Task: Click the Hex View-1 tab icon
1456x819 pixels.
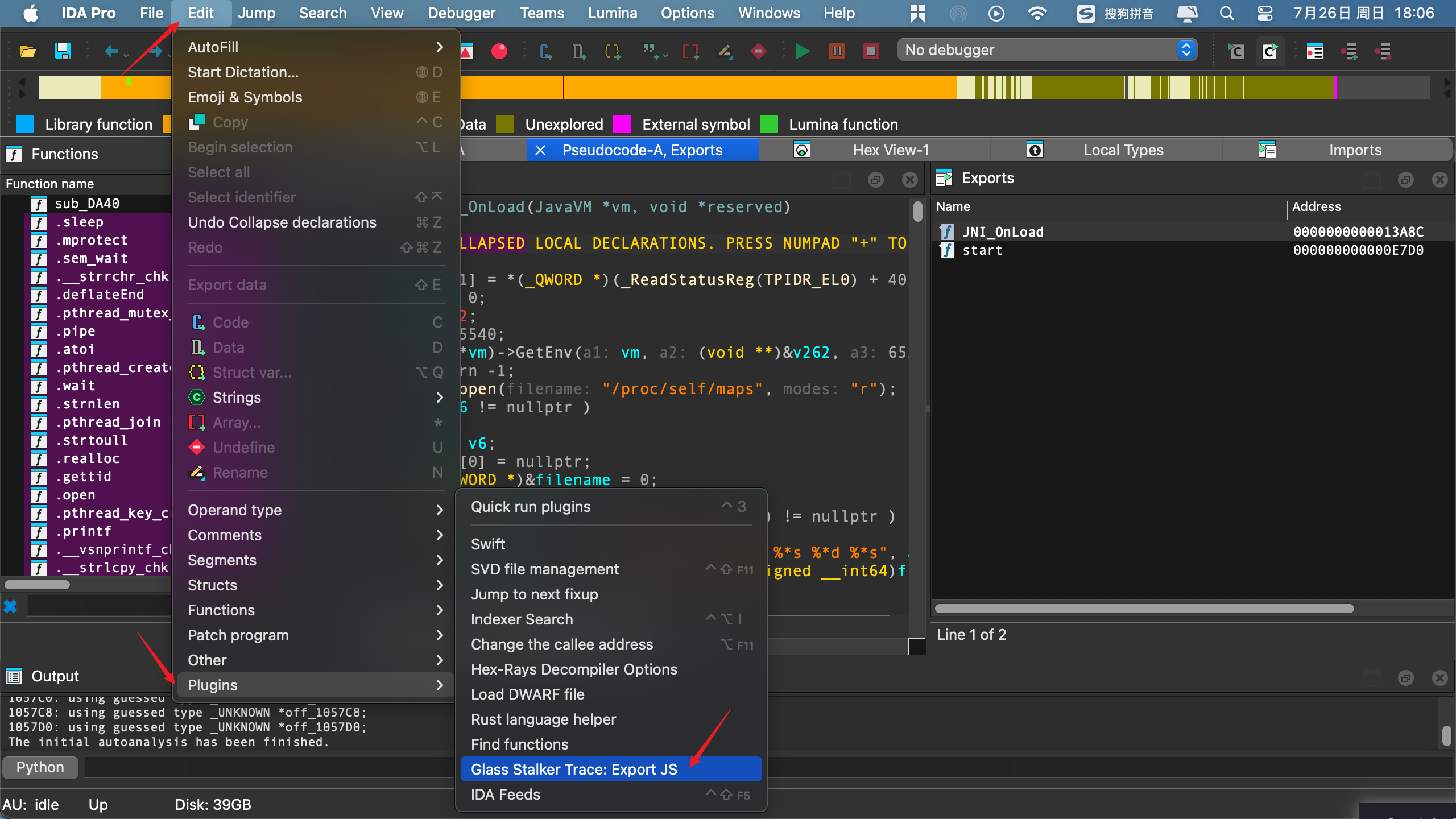Action: click(801, 150)
